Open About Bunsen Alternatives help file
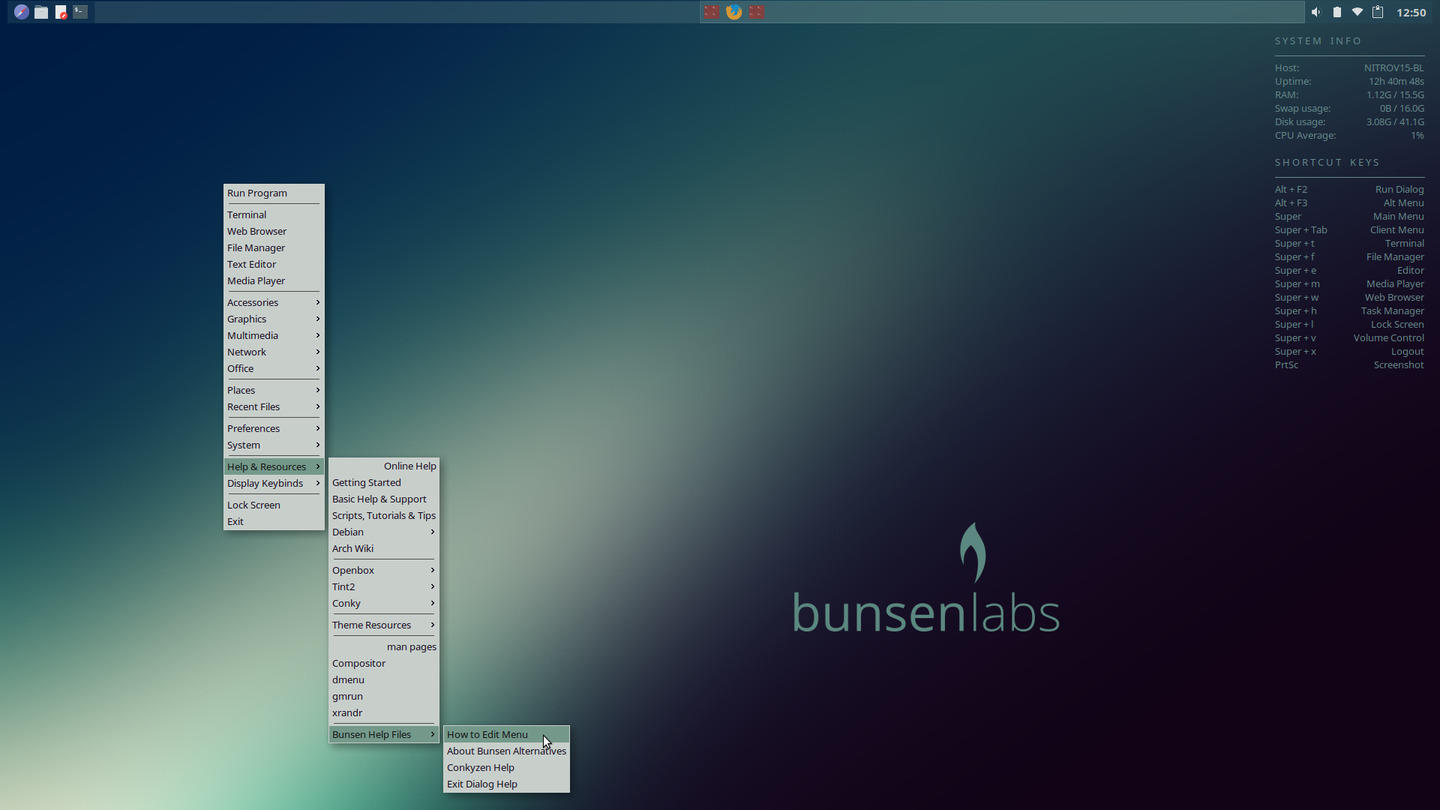This screenshot has width=1440, height=810. 506,751
